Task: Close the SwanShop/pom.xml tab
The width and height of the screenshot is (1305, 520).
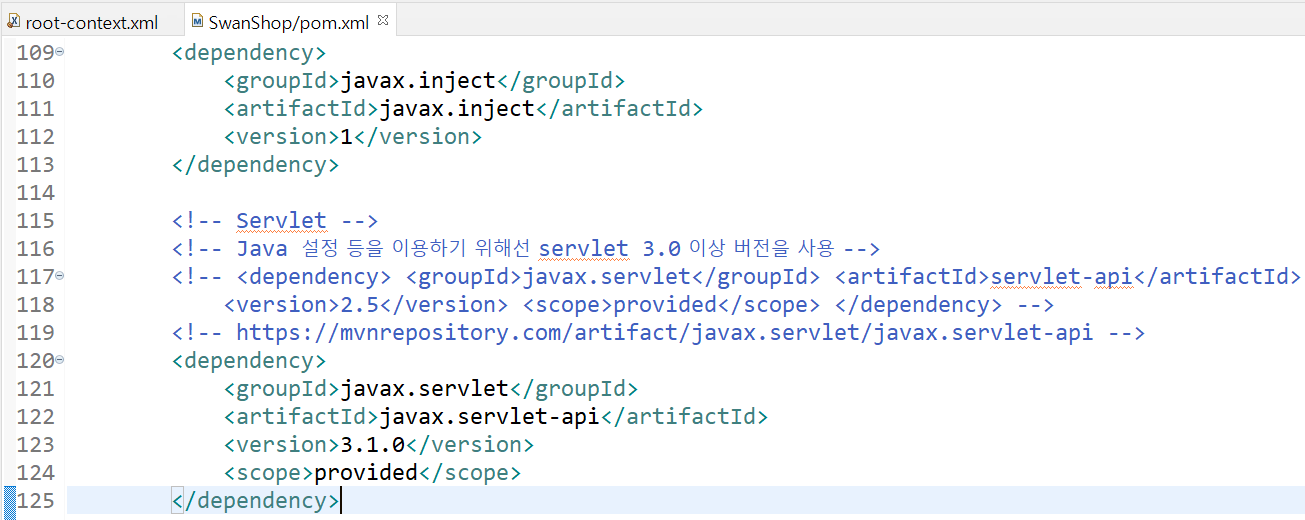Action: (382, 19)
